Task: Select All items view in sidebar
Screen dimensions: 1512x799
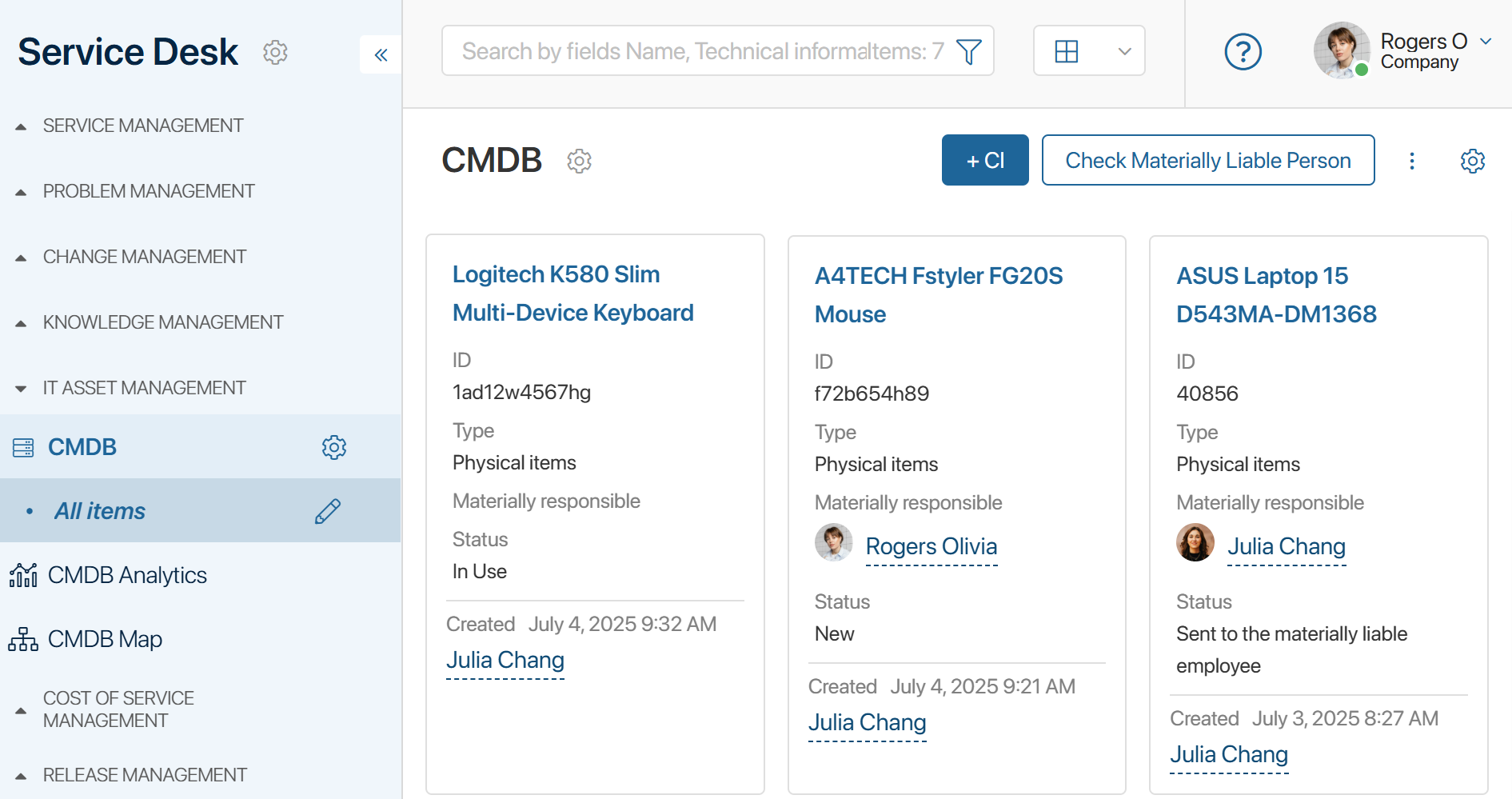Action: [100, 511]
